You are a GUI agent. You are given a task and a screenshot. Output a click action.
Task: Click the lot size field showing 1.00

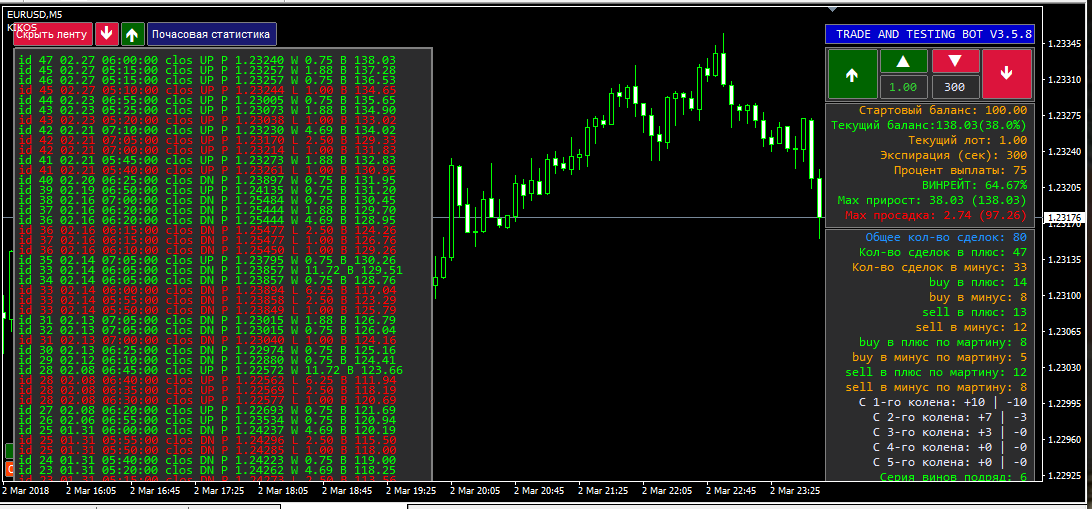pos(903,87)
